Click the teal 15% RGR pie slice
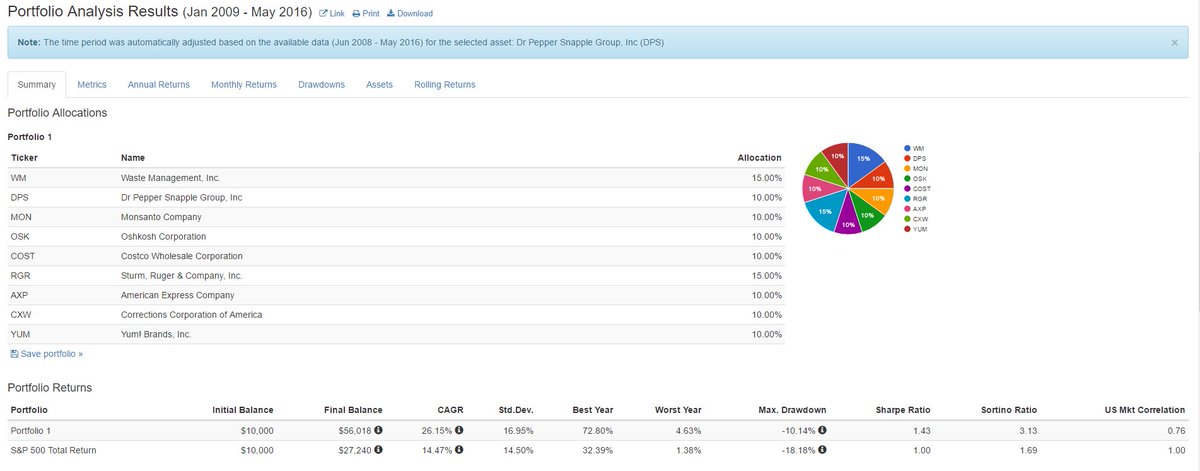This screenshot has height=471, width=1200. (824, 210)
